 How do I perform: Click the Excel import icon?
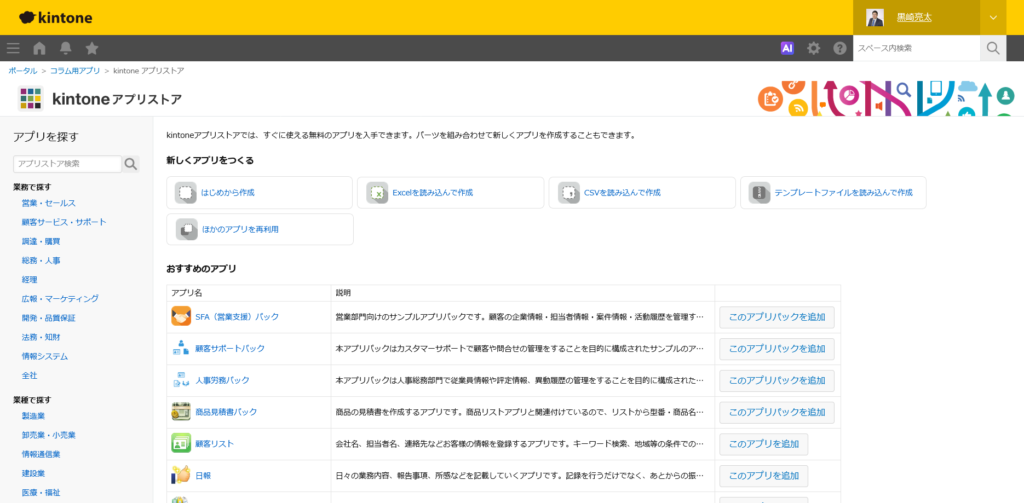[377, 193]
